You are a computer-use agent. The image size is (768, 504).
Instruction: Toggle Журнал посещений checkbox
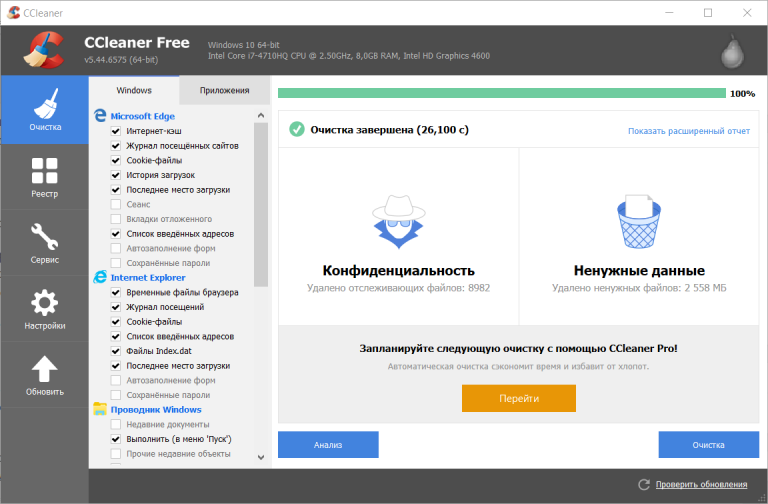click(x=116, y=307)
